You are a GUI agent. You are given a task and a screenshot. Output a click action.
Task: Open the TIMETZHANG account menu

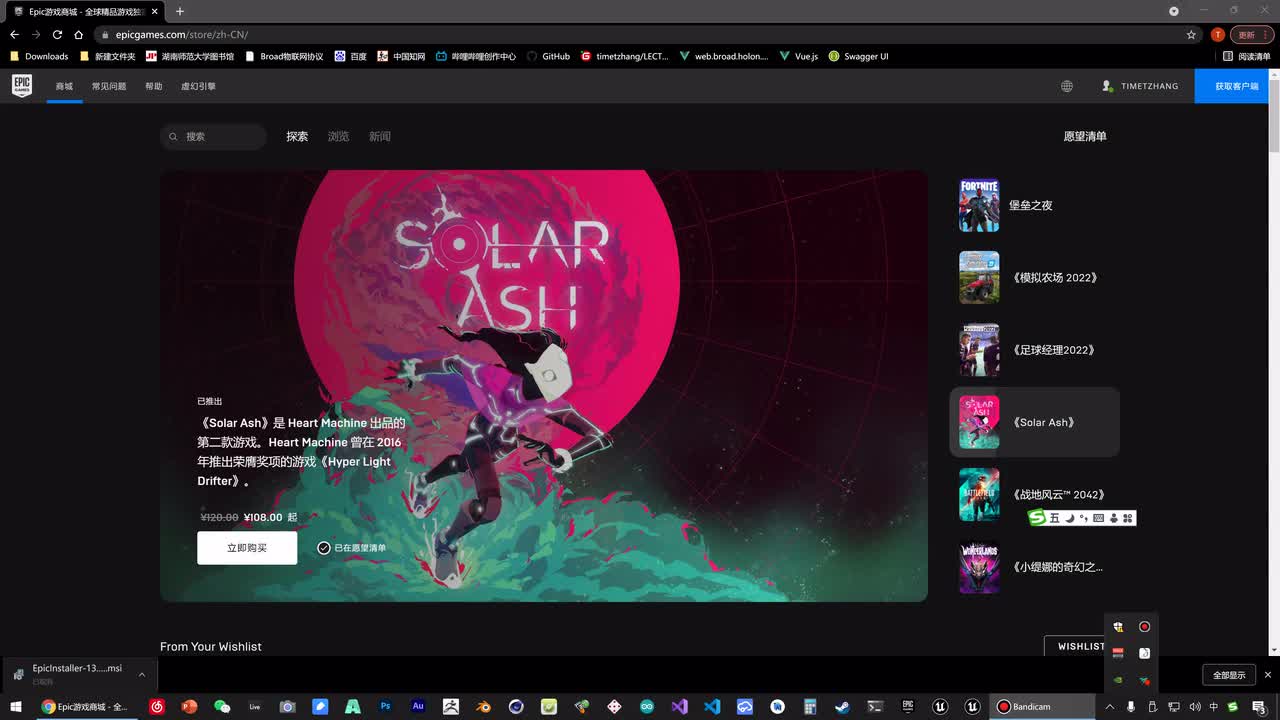[x=1140, y=86]
